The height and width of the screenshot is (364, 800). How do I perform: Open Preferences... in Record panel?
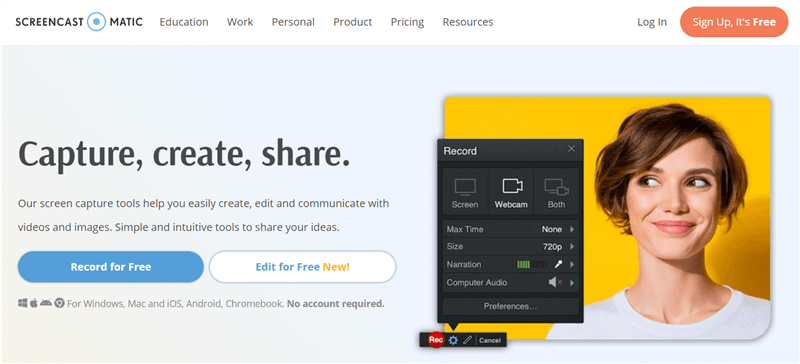tap(510, 306)
